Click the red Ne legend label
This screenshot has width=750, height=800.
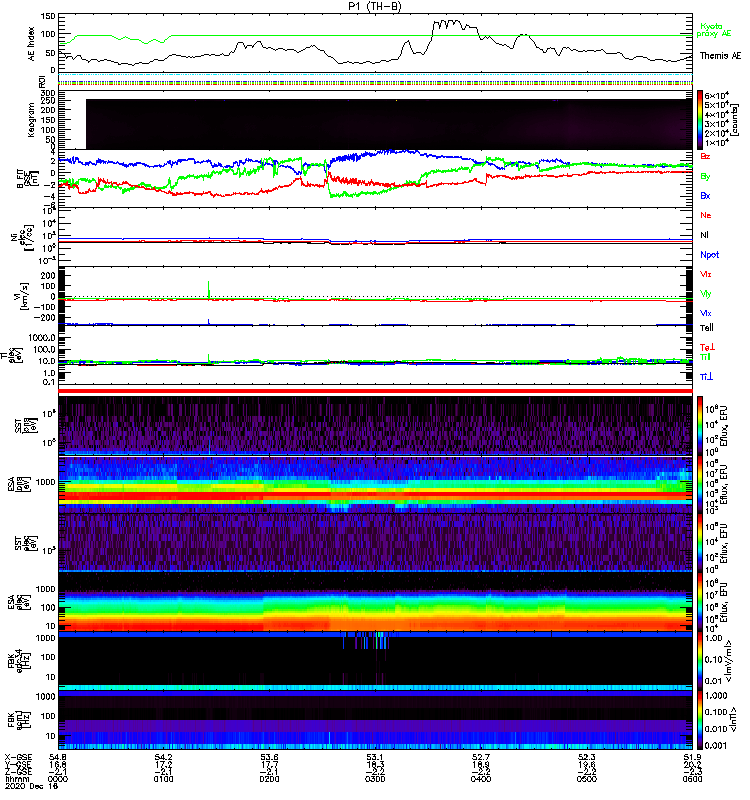[706, 216]
